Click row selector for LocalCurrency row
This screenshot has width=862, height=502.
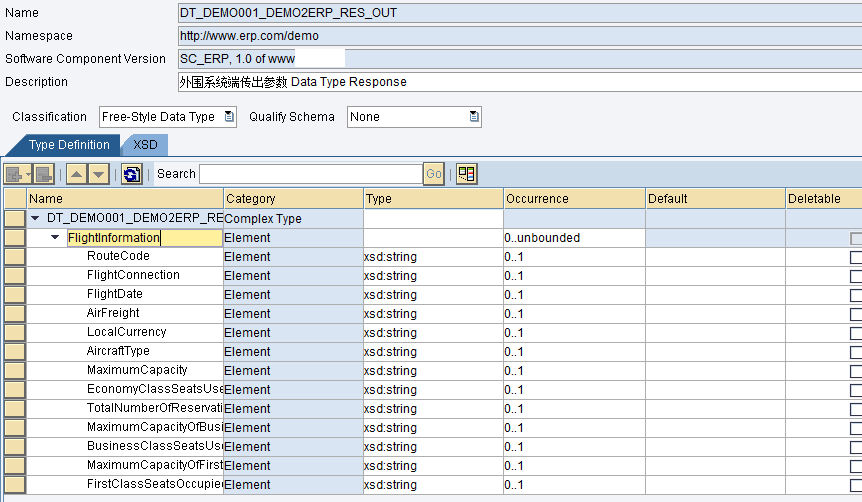point(15,333)
